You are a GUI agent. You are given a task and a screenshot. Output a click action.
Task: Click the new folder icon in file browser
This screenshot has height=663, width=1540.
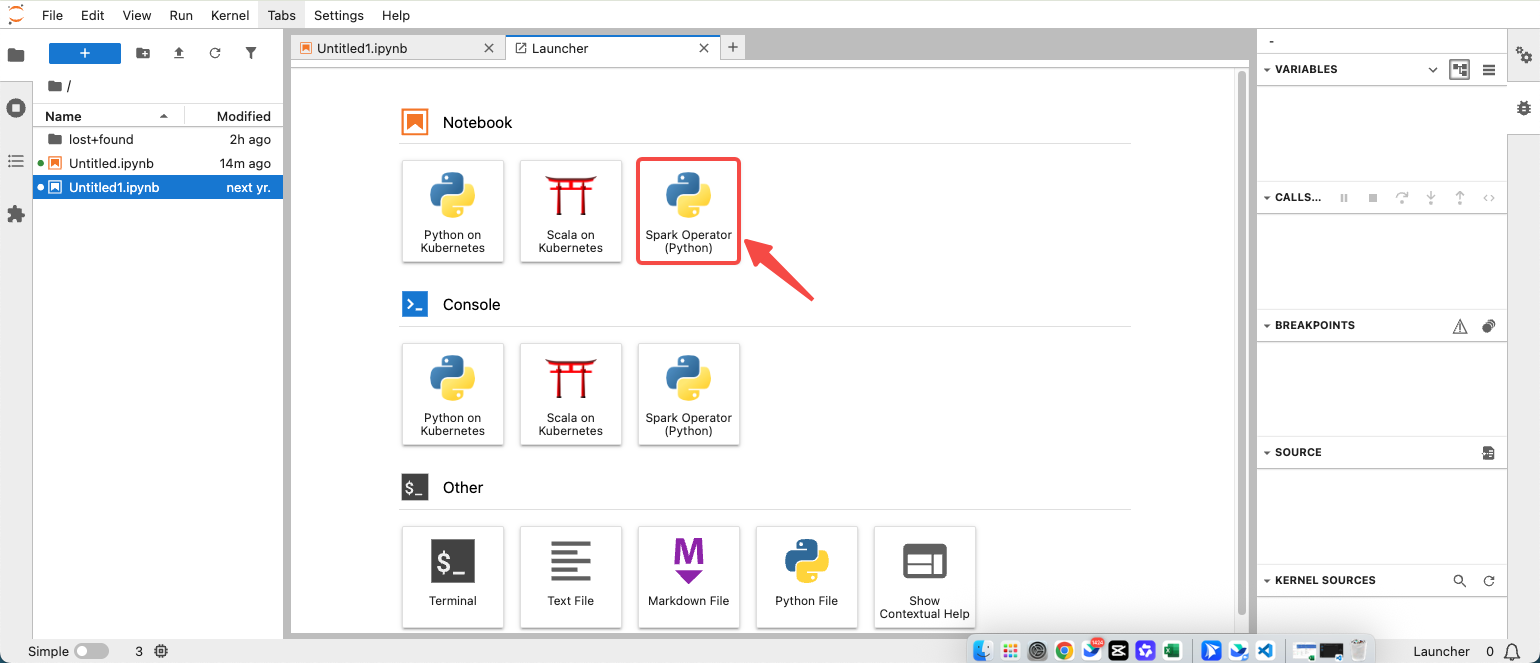[143, 53]
